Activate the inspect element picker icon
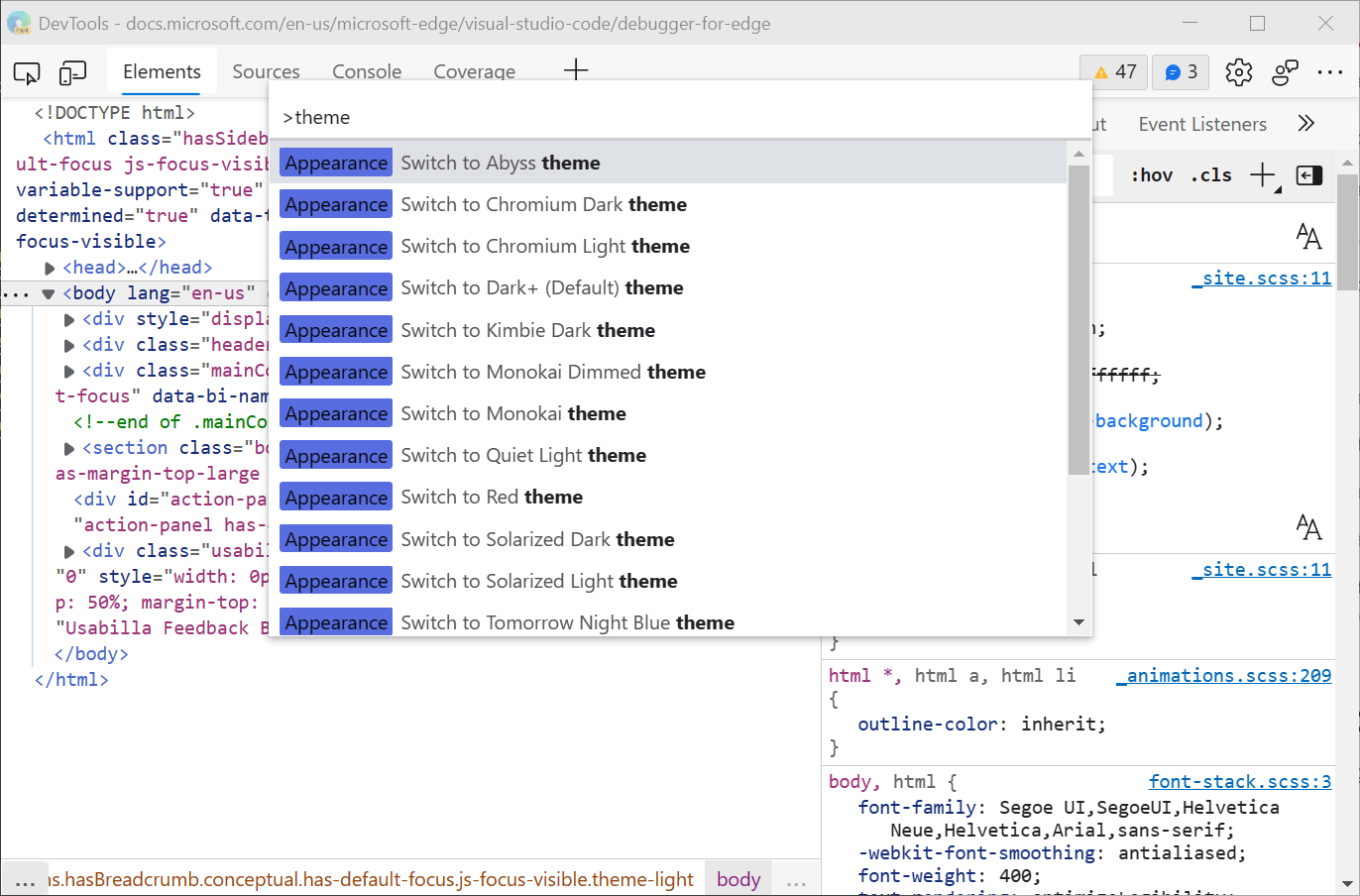This screenshot has width=1360, height=896. click(x=27, y=72)
